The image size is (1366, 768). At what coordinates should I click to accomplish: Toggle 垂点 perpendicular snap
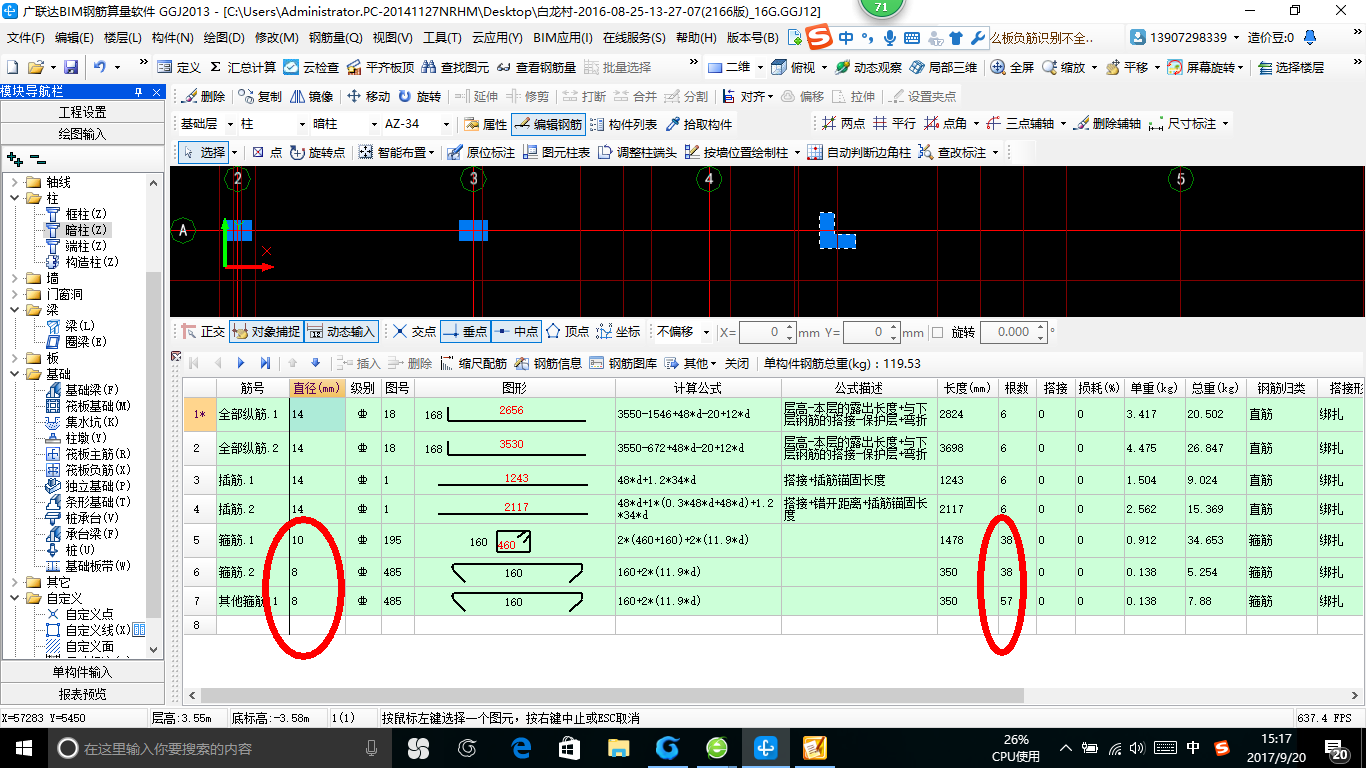(465, 331)
